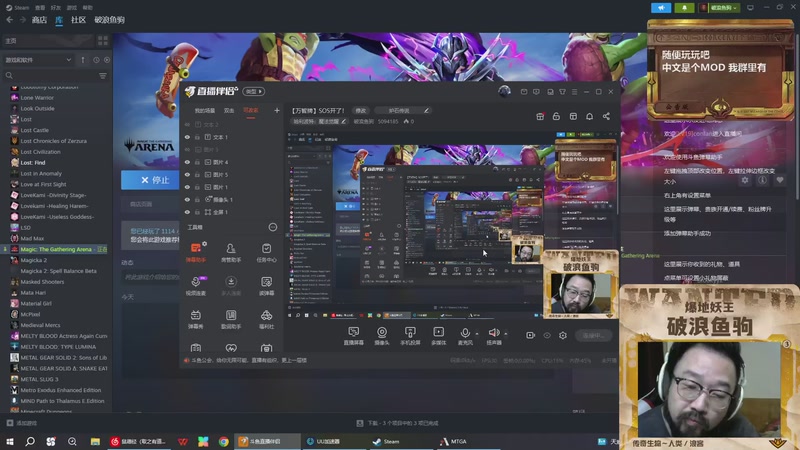800x450 pixels.
Task: Click the 修改 button next to stream title
Action: pos(361,110)
